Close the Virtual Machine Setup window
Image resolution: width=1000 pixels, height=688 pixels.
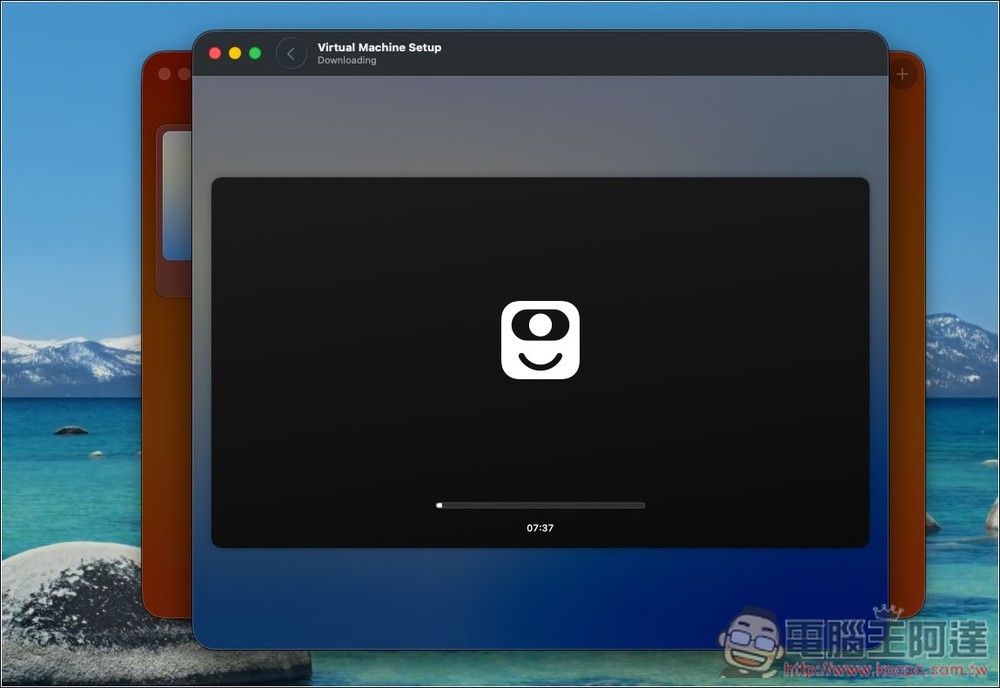click(215, 53)
